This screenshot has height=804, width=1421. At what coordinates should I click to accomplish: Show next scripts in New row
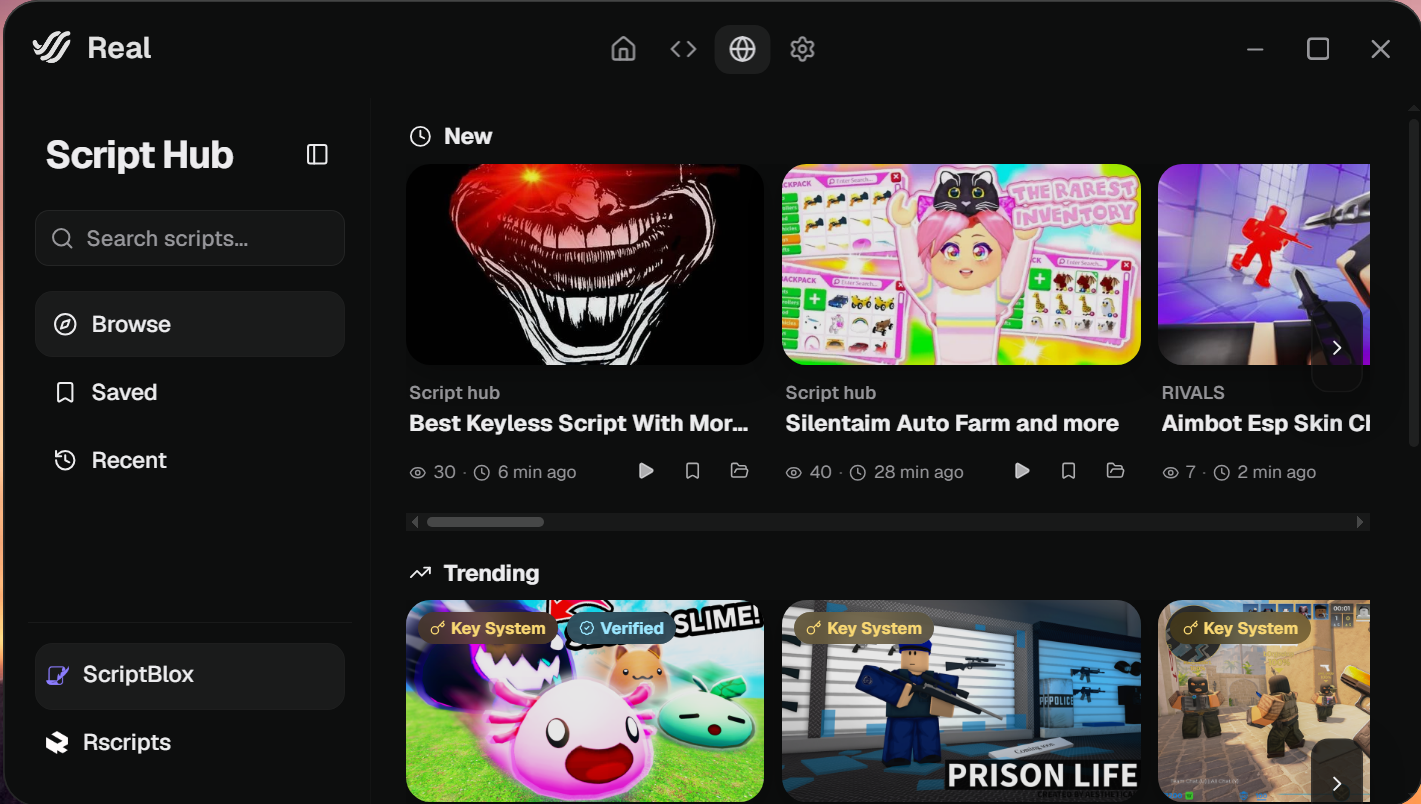1337,348
